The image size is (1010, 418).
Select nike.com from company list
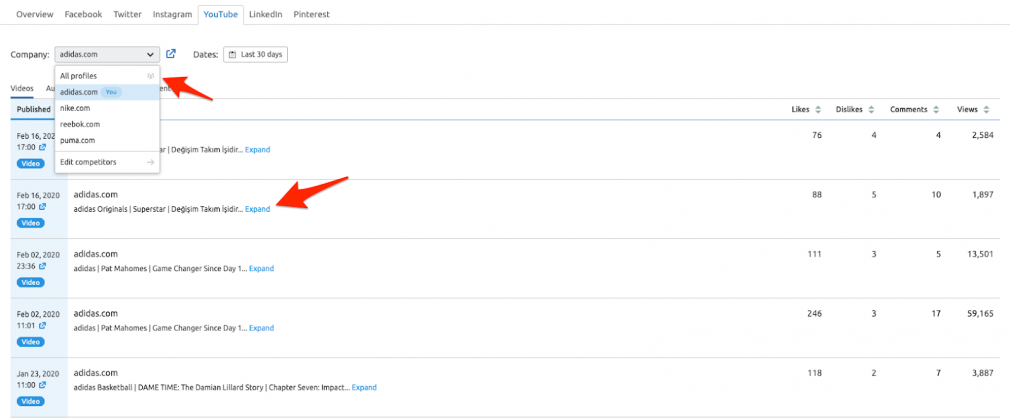coord(107,108)
